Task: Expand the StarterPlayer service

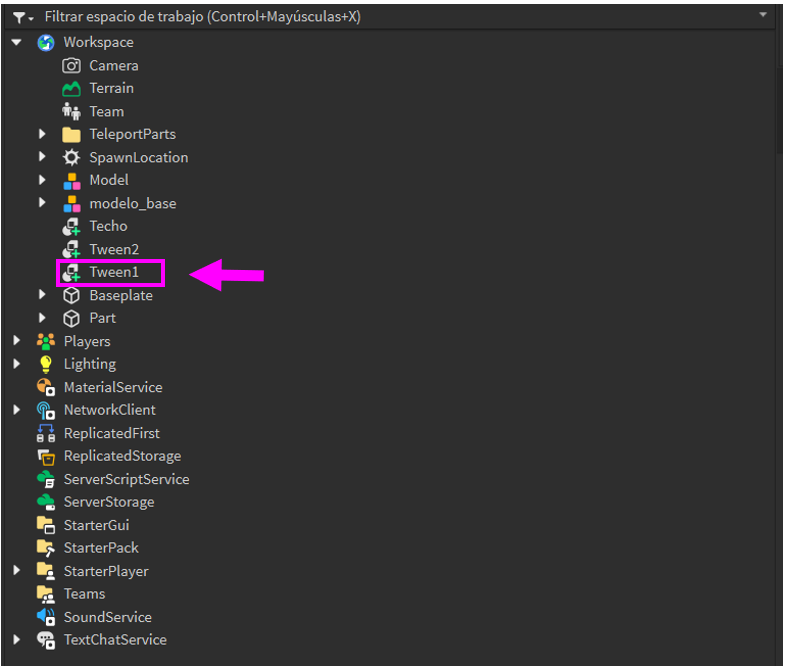Action: pyautogui.click(x=17, y=570)
